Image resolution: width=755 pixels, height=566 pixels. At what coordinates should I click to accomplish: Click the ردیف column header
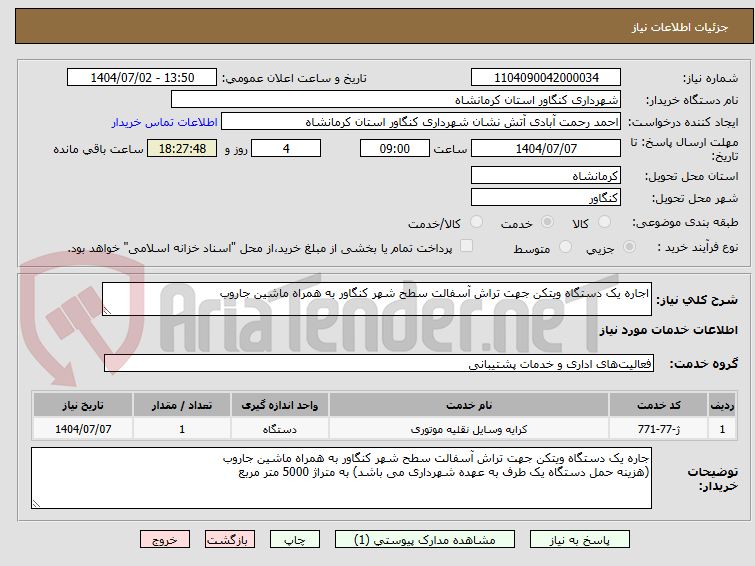pos(722,405)
